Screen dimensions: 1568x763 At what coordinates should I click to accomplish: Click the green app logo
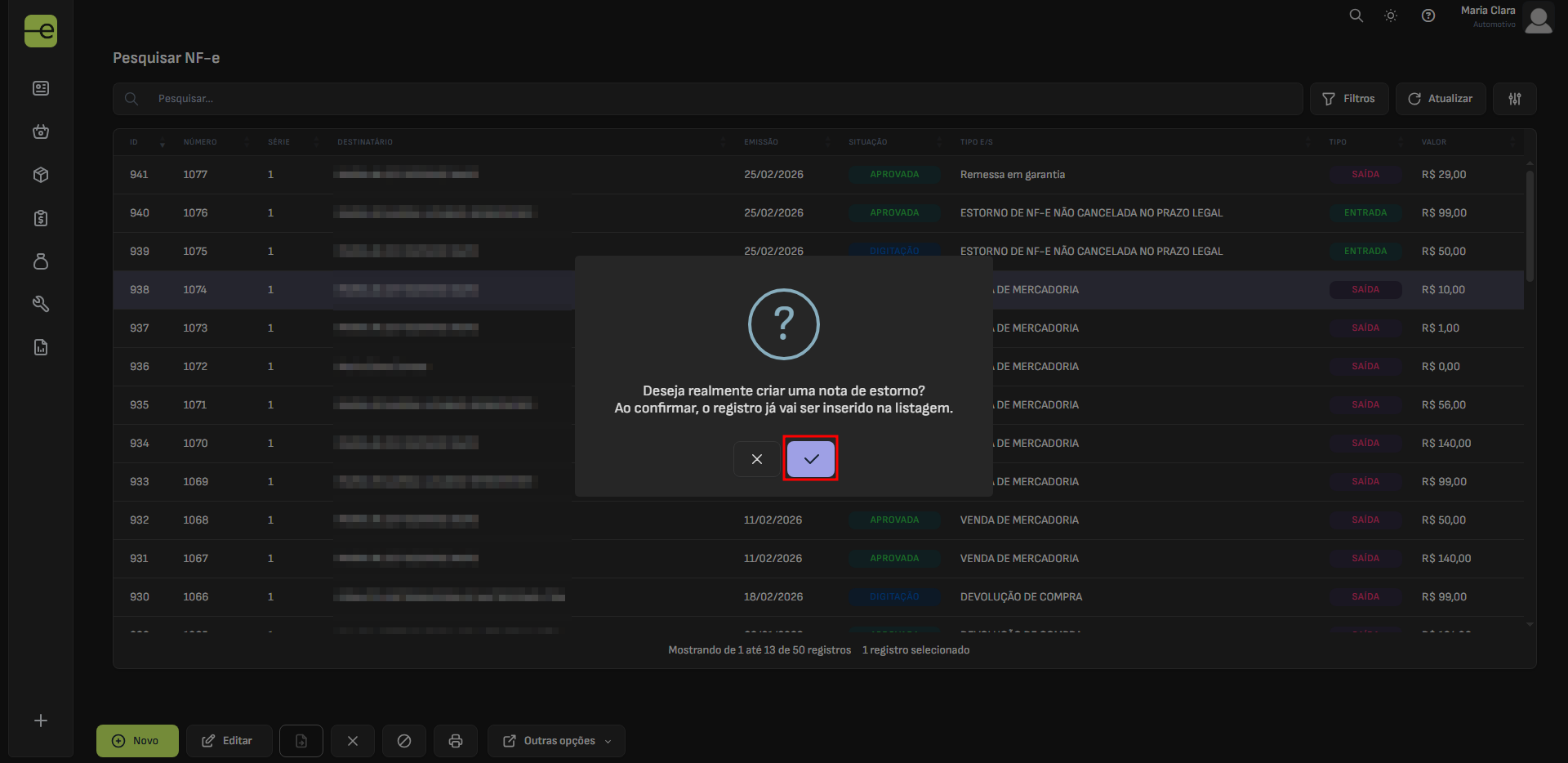[41, 31]
